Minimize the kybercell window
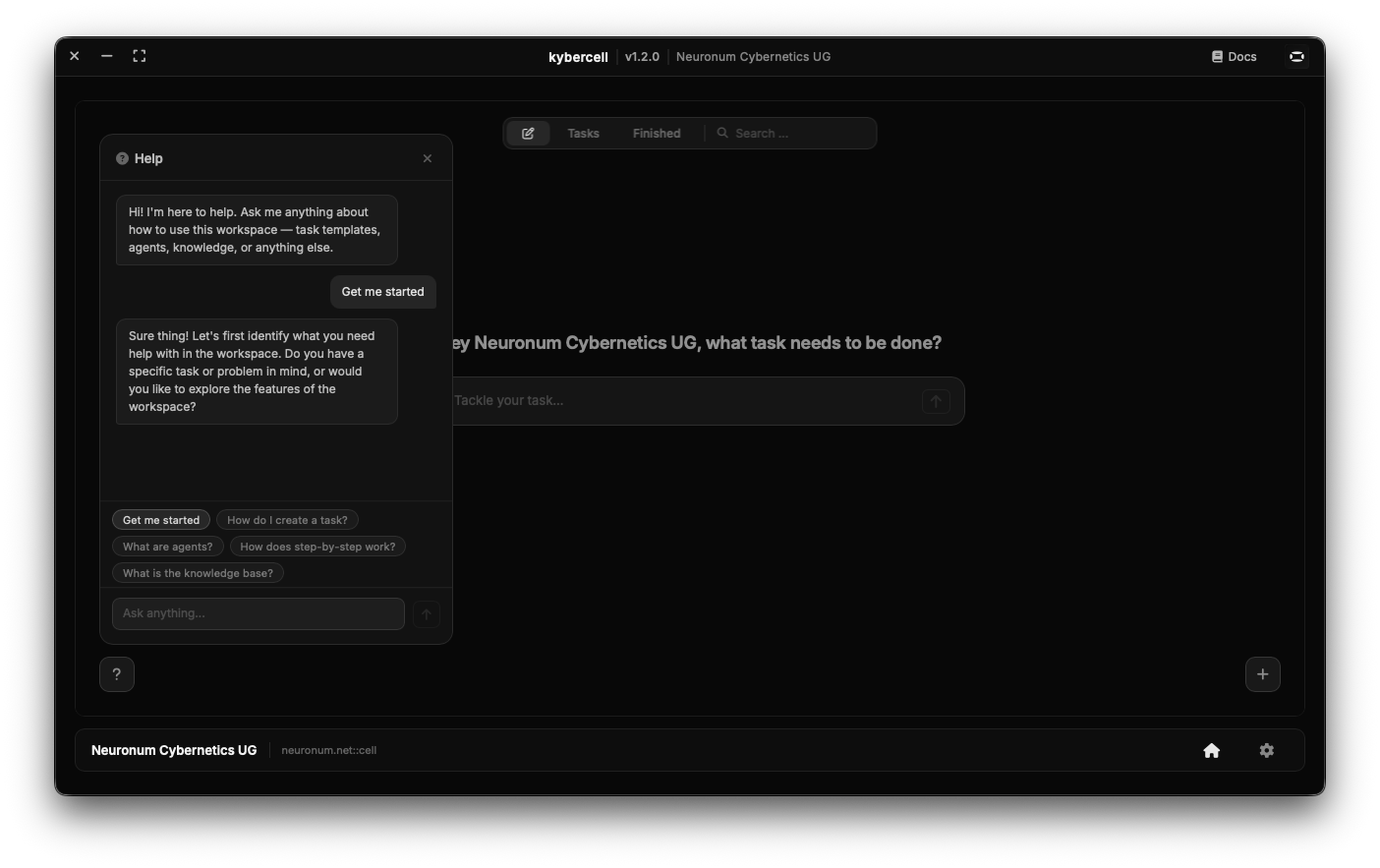This screenshot has height=868, width=1380. 107,57
